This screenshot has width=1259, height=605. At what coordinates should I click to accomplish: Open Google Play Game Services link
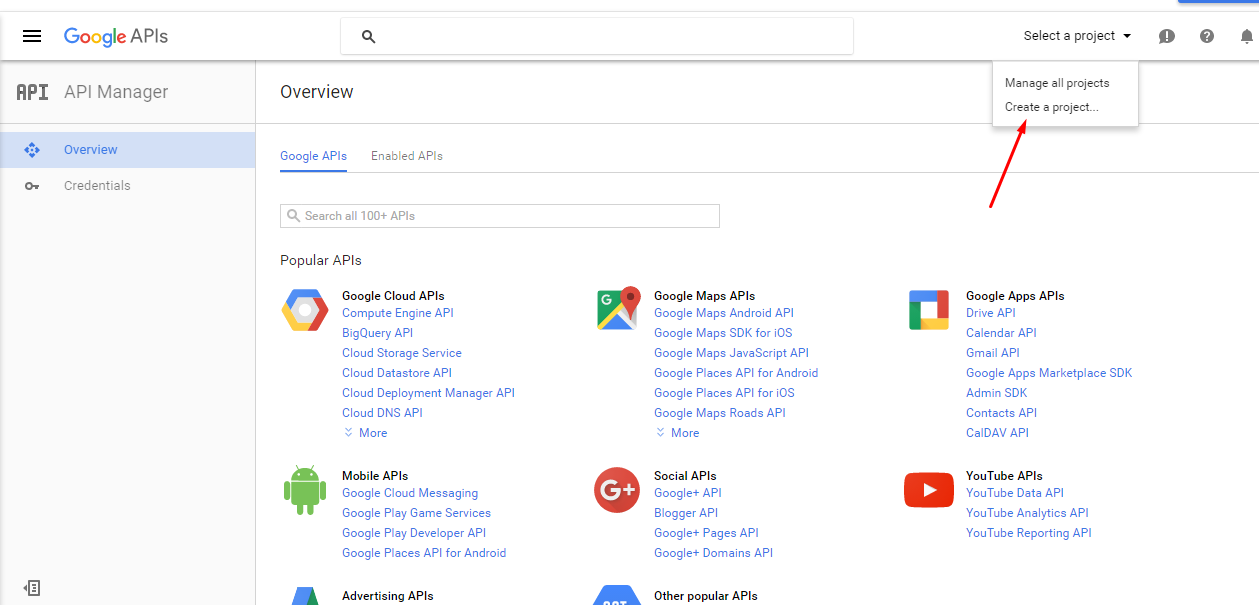click(x=416, y=513)
